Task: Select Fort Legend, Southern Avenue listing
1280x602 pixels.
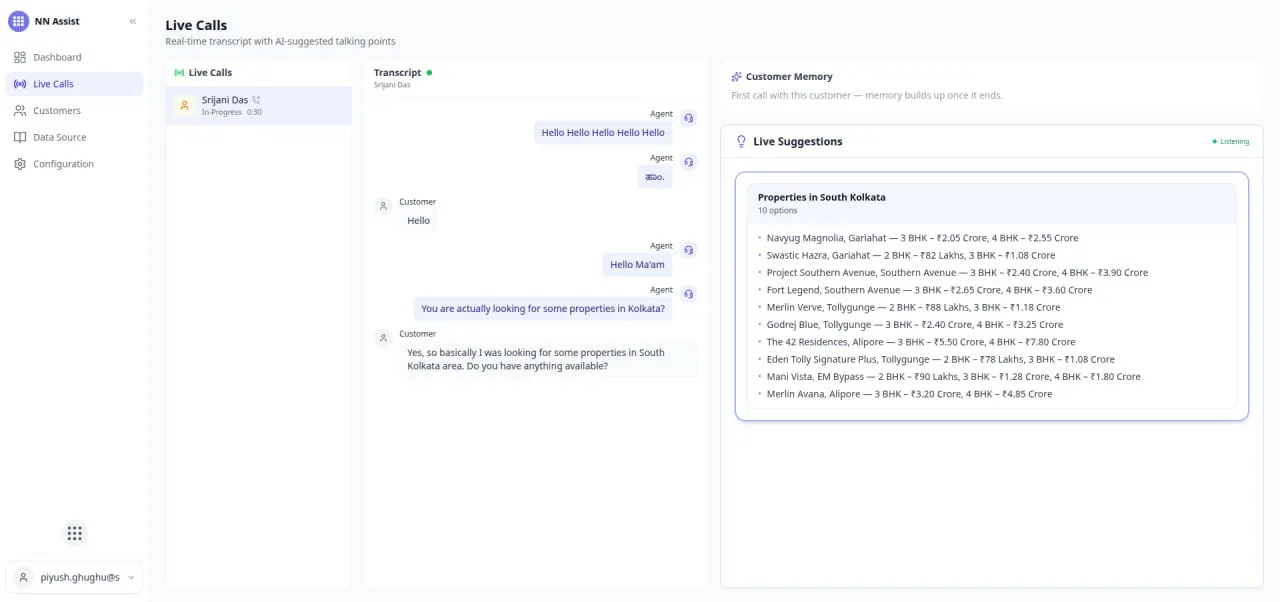Action: pyautogui.click(x=929, y=290)
